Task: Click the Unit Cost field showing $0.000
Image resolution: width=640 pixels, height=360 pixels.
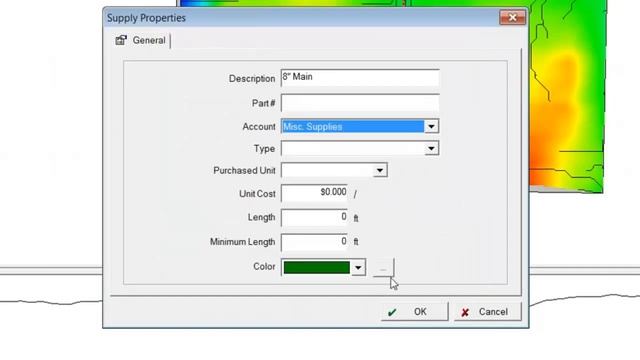Action: (x=314, y=193)
